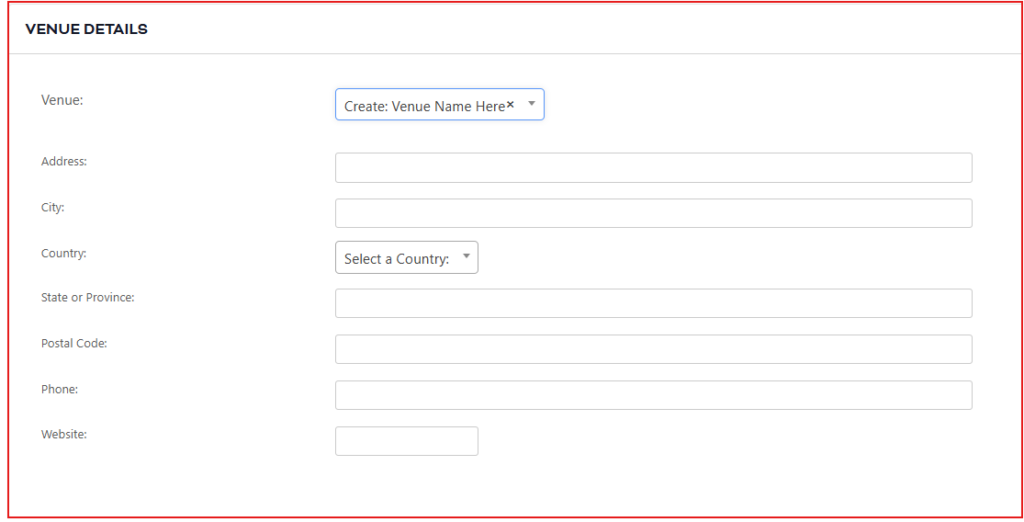The image size is (1024, 522).
Task: Click the 'Postal Code:' label
Action: point(74,343)
